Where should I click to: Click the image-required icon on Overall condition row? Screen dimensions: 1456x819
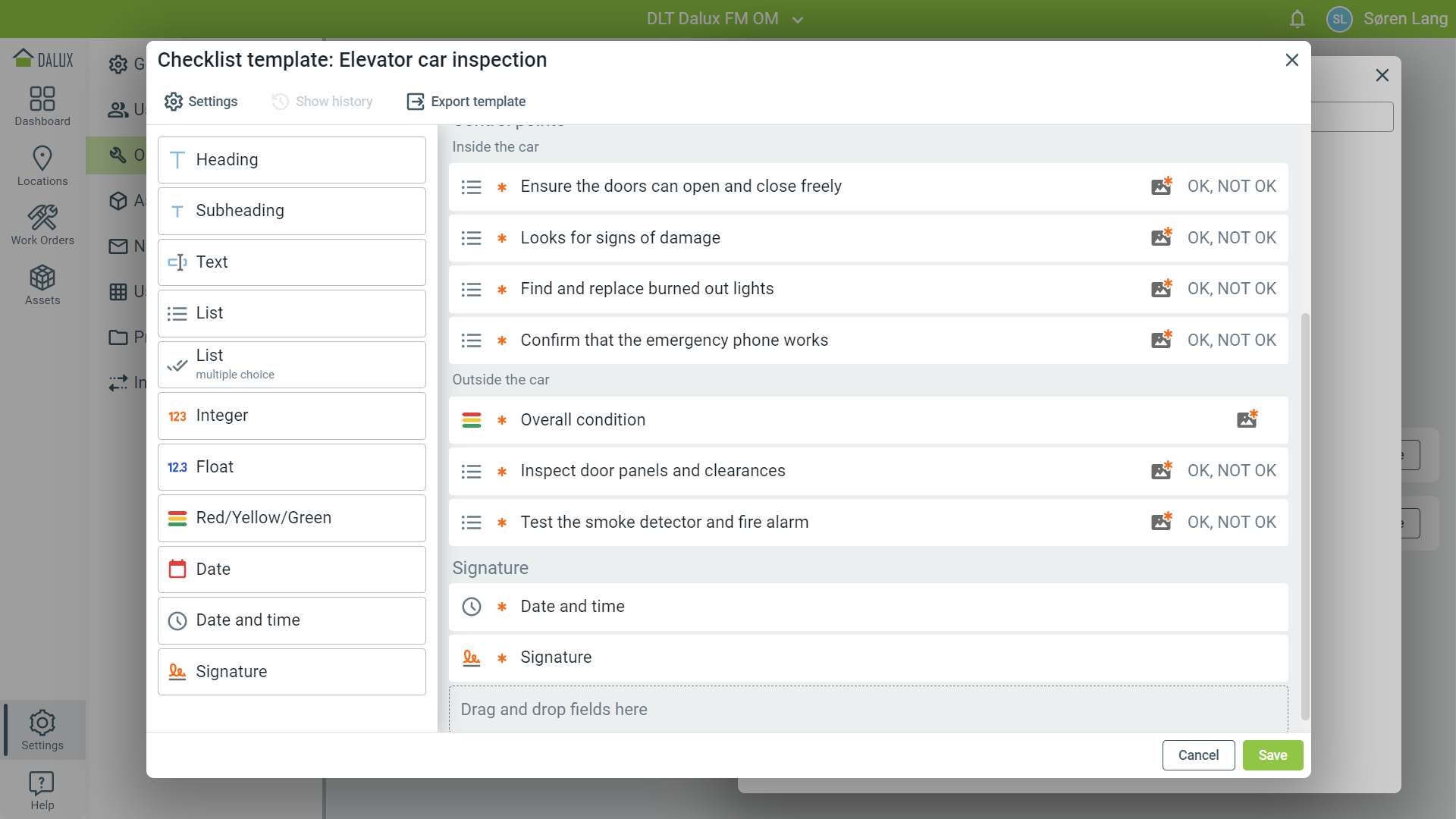tap(1247, 419)
